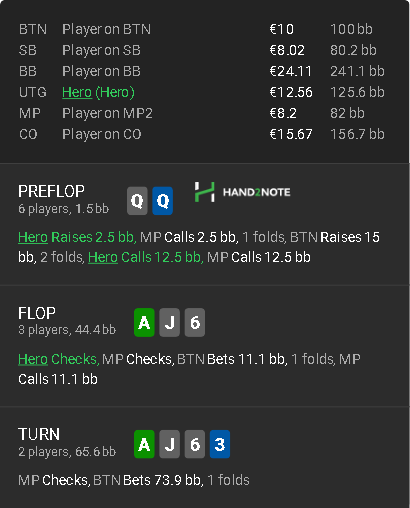
Task: Open the Hero (Hero) player link
Action: 98,92
